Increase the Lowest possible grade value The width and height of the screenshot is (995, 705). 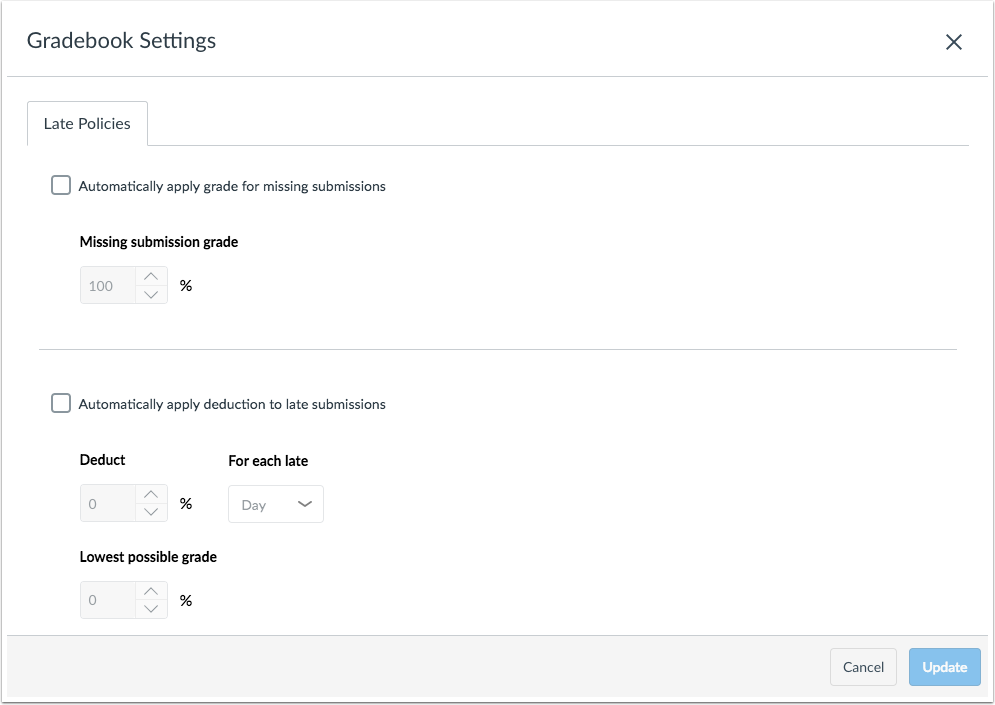pyautogui.click(x=150, y=592)
